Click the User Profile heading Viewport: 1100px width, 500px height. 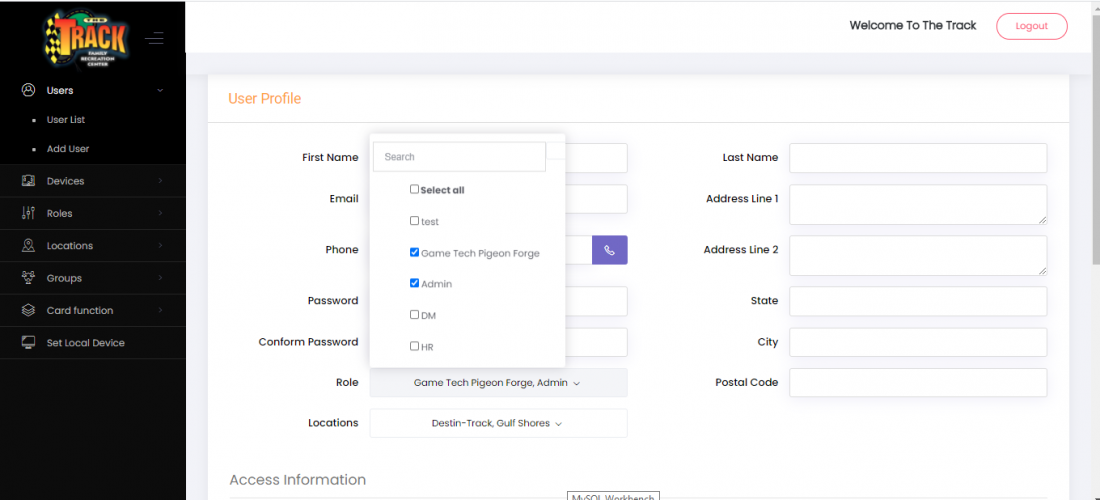(x=264, y=99)
